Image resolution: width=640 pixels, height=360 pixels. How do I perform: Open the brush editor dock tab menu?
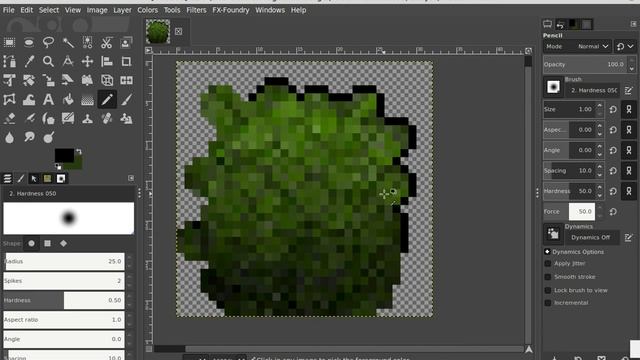(x=131, y=178)
